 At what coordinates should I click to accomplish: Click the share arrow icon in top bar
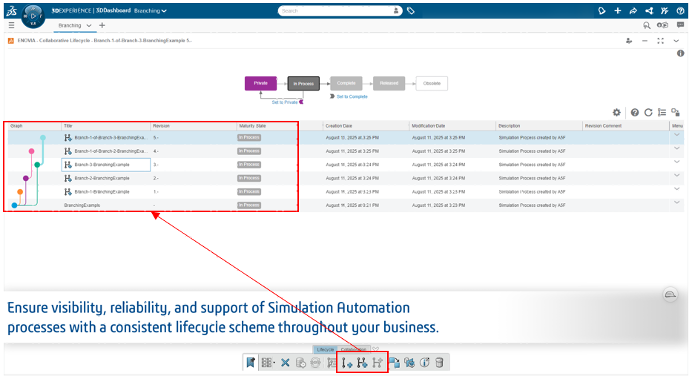point(633,11)
